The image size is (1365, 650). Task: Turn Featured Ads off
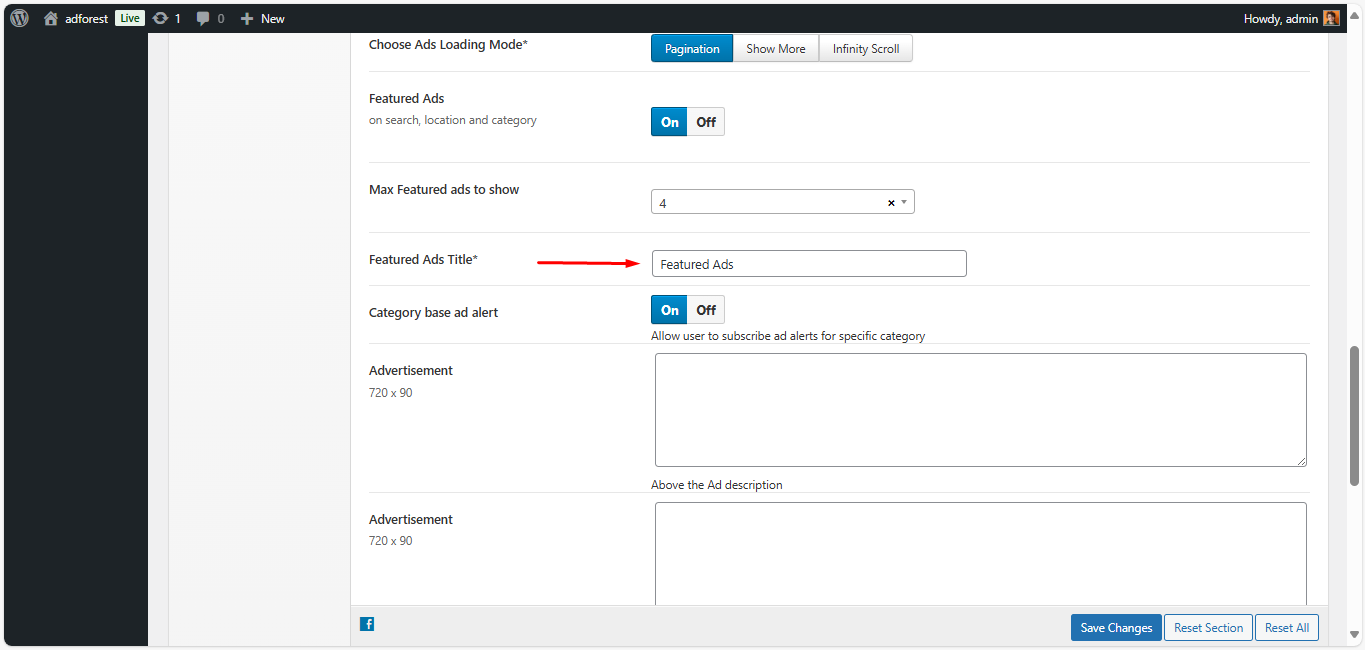706,122
